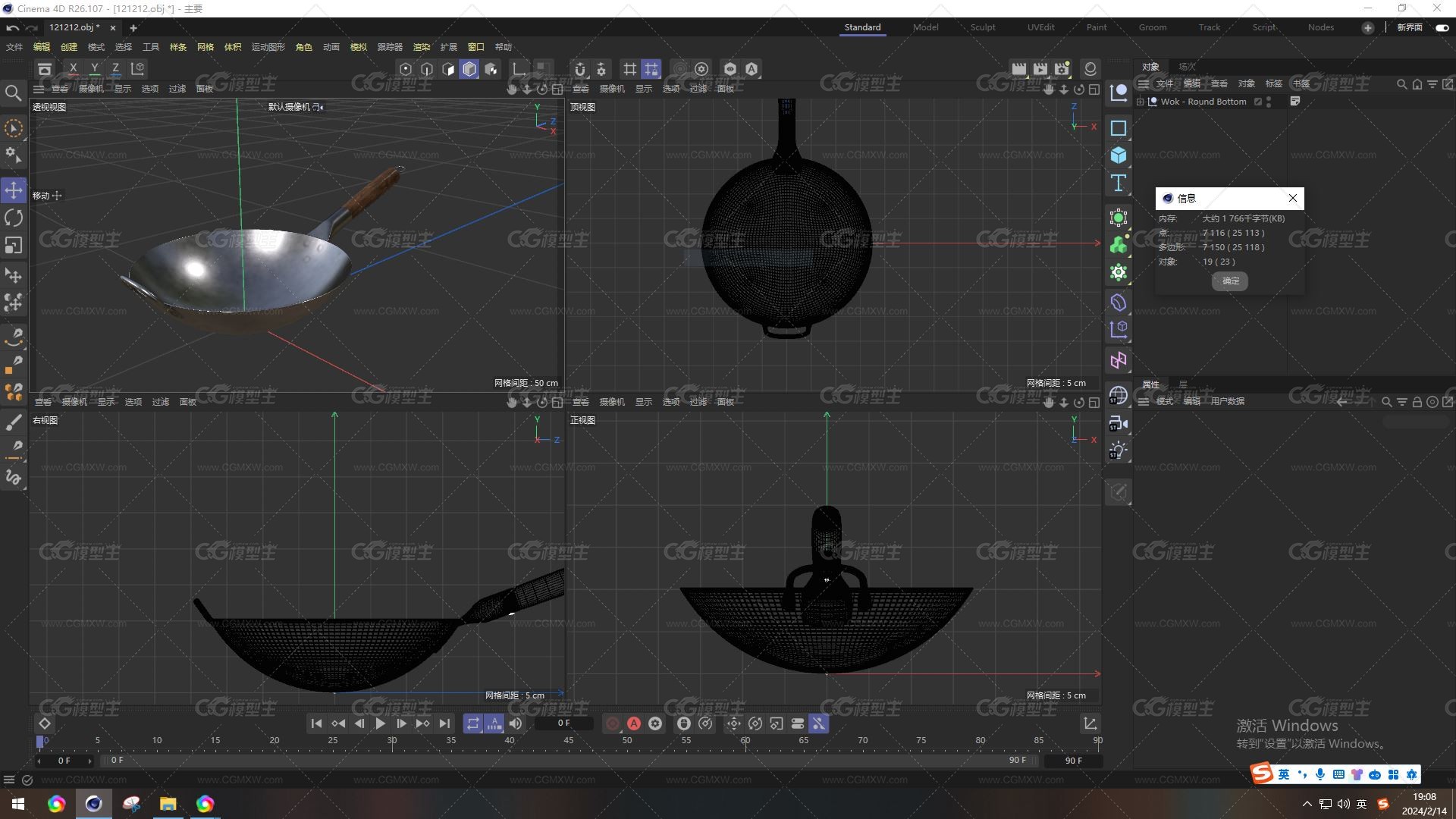Switch to points mode icon

pos(406,69)
